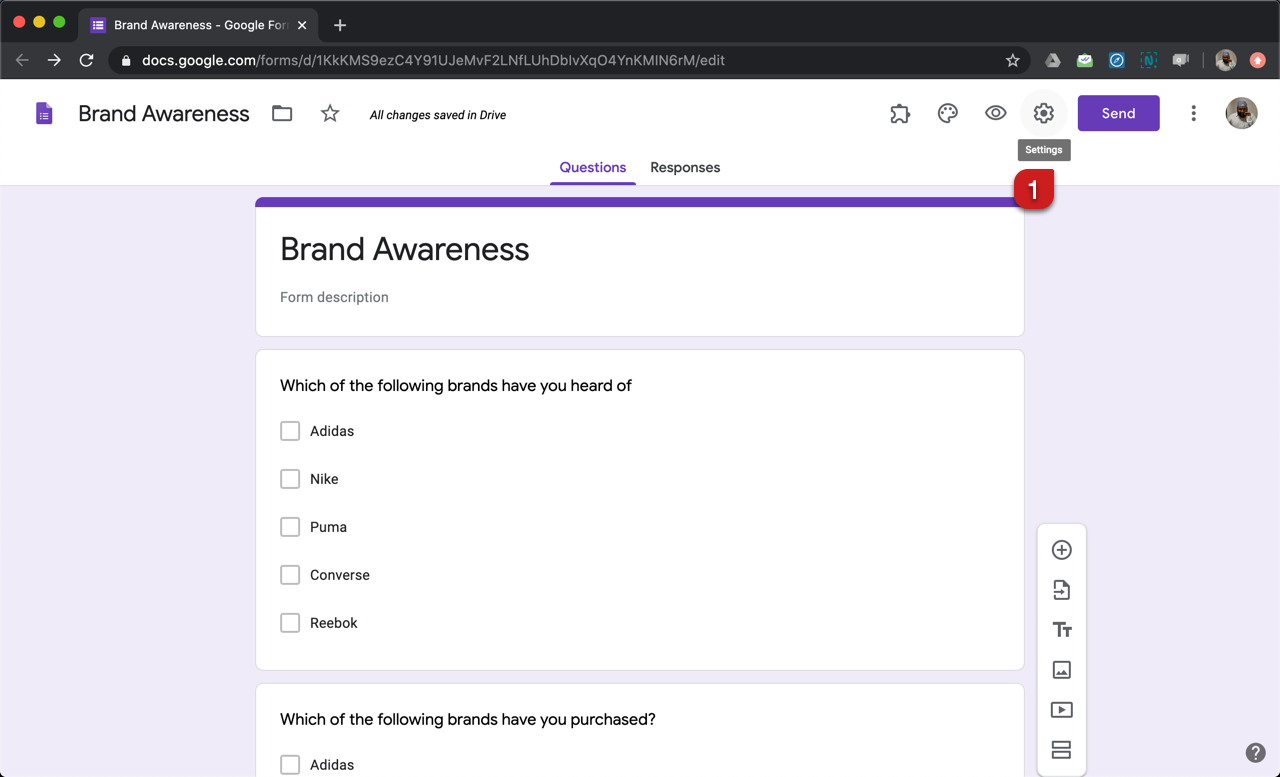Insert an image via the image icon

[1061, 669]
